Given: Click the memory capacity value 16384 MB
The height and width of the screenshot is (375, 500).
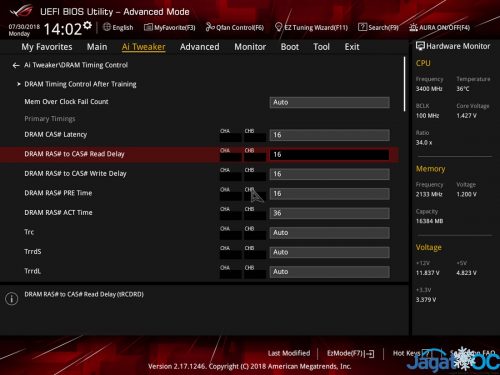Looking at the screenshot, I should (429, 221).
